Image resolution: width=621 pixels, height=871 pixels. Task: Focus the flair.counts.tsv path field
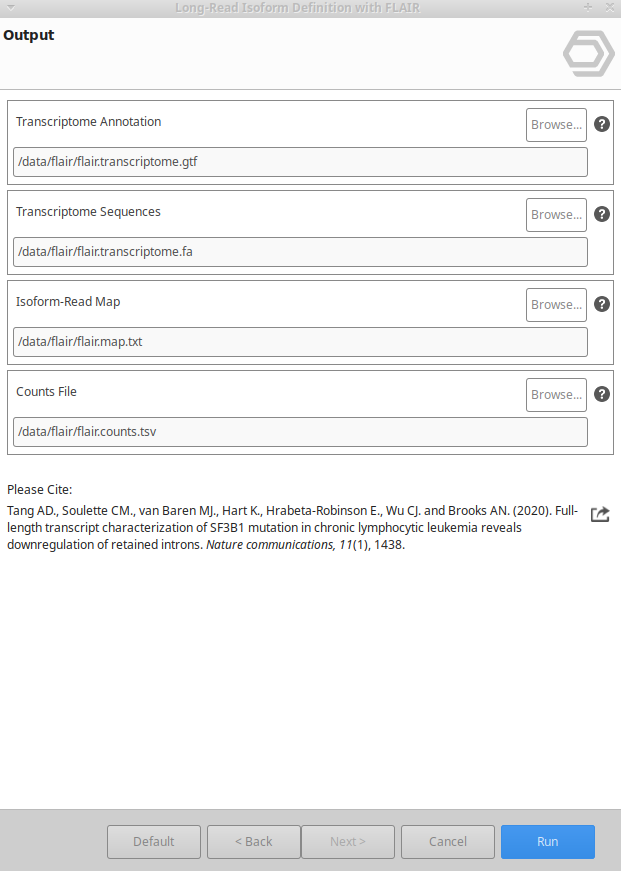(x=300, y=432)
